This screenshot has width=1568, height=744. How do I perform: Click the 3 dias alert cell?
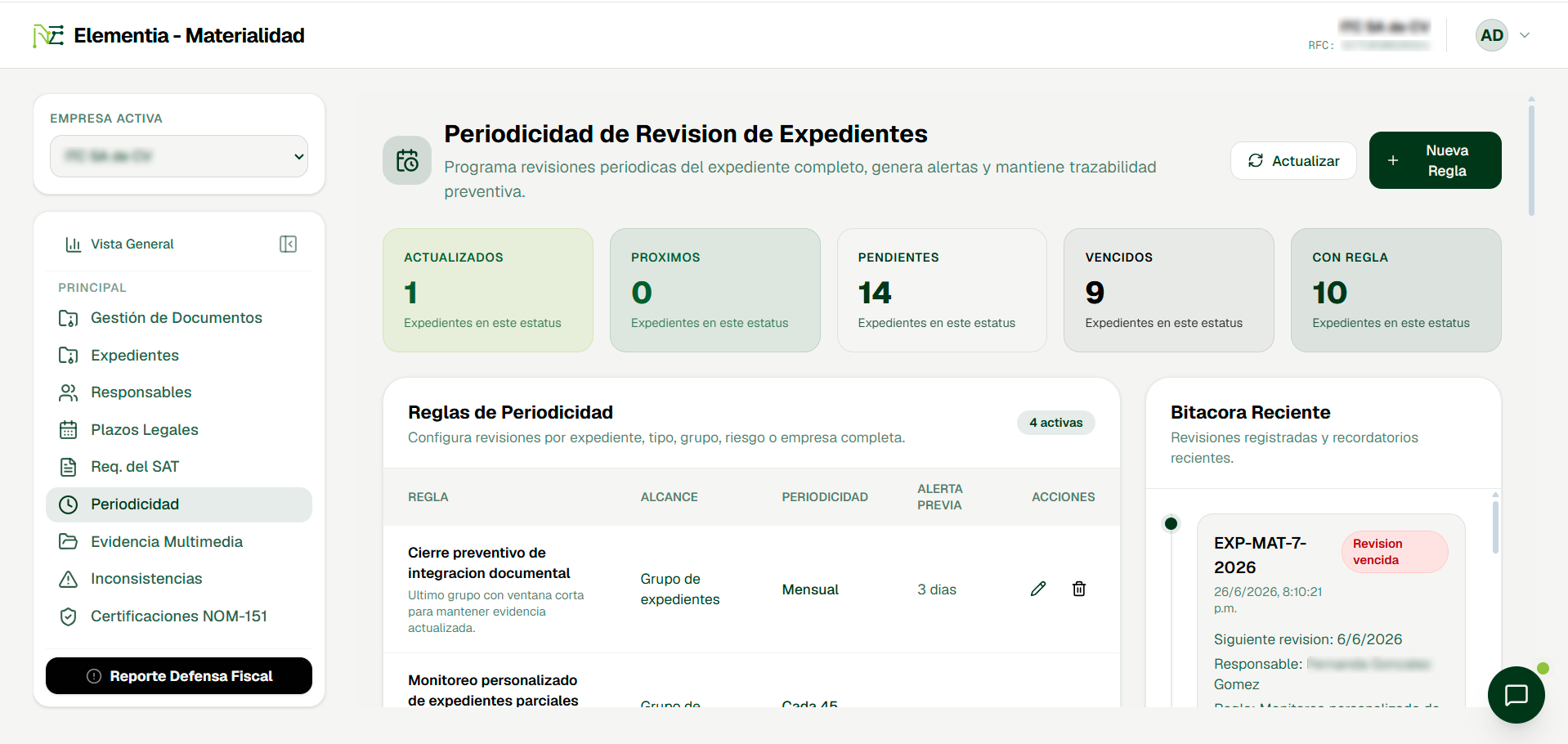point(937,589)
